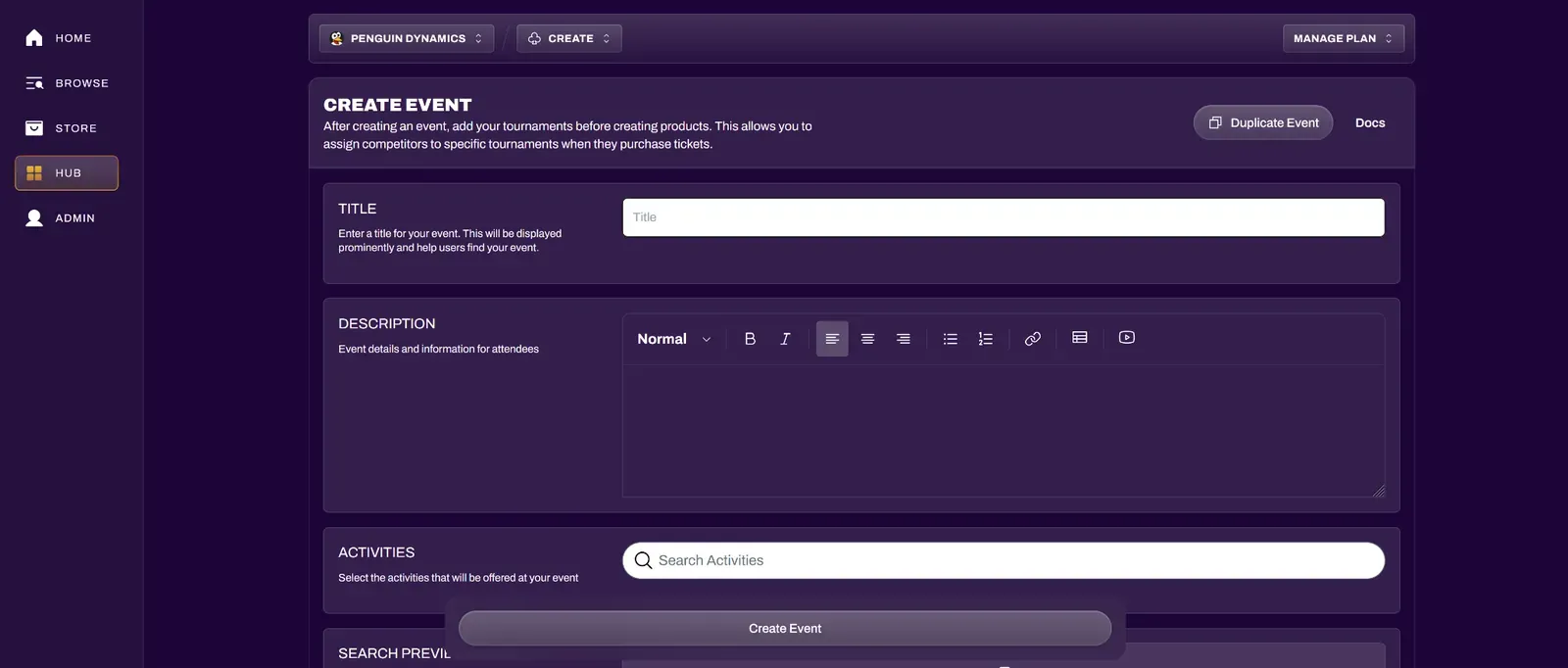Screen dimensions: 1568x668
Task: Embed a video in description
Action: pyautogui.click(x=1127, y=338)
